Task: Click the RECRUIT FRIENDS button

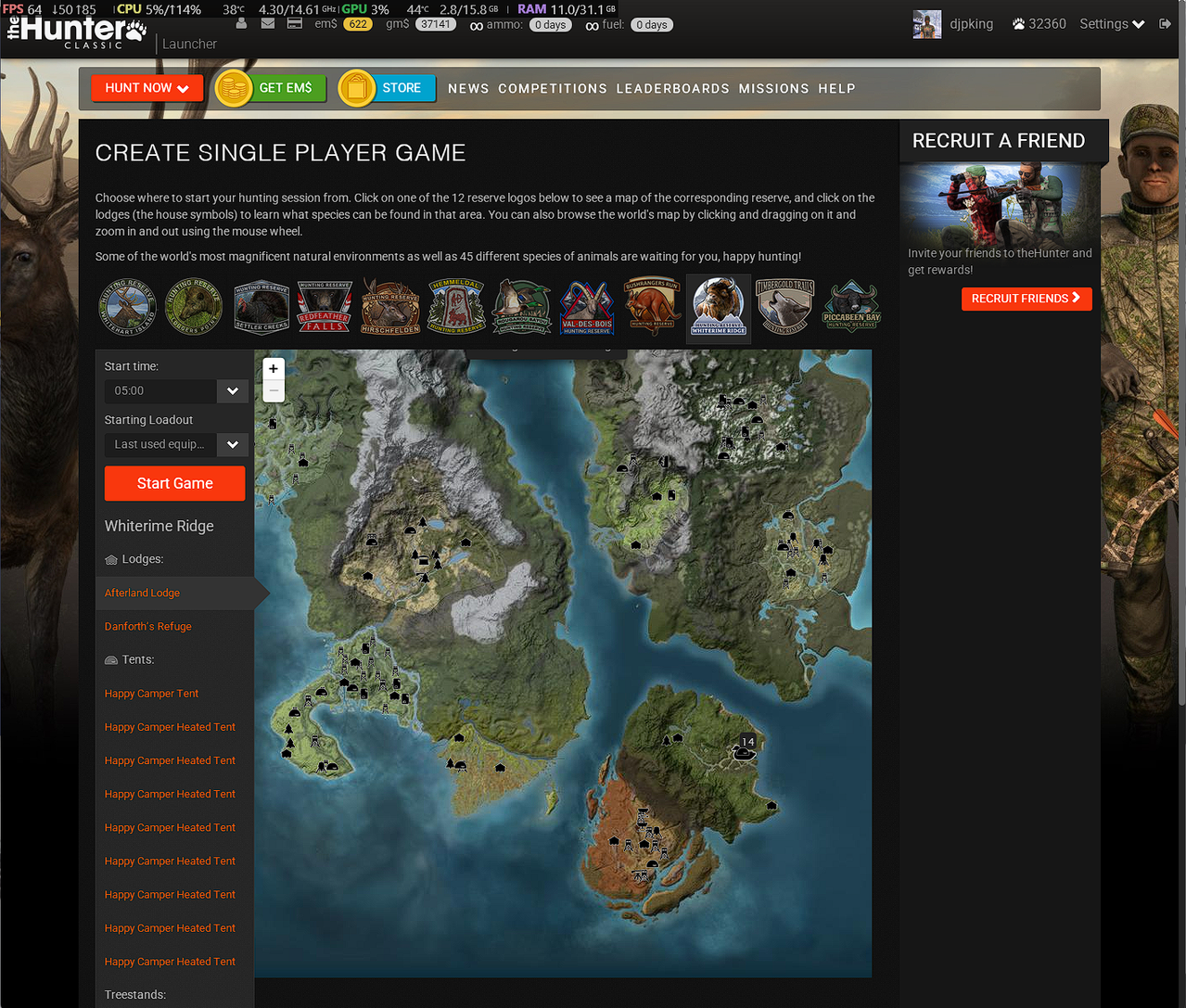Action: (x=1027, y=299)
